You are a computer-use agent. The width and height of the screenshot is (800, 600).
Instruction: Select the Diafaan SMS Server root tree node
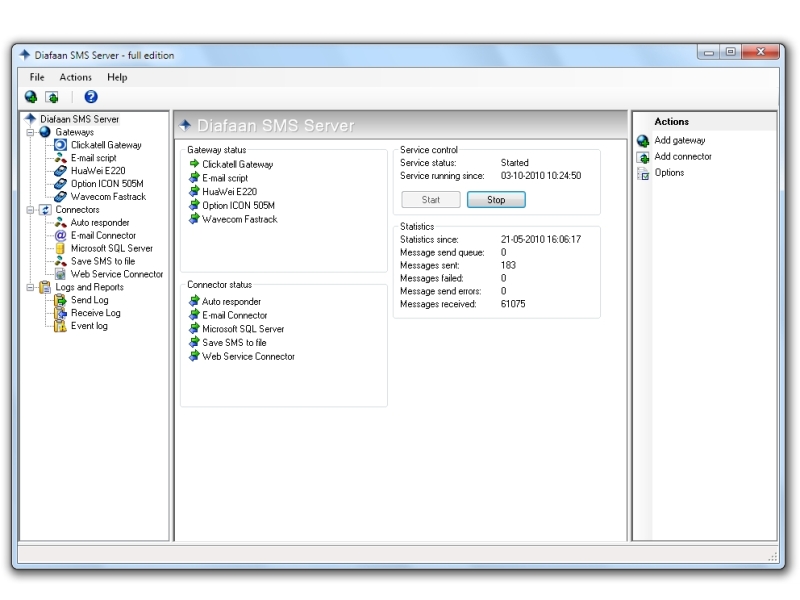(x=80, y=119)
